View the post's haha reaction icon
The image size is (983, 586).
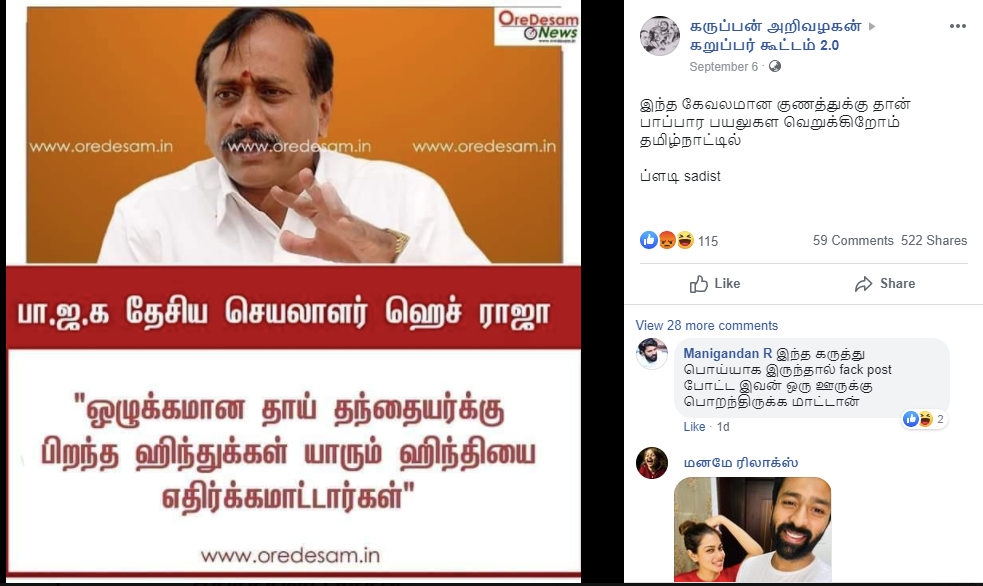click(685, 240)
